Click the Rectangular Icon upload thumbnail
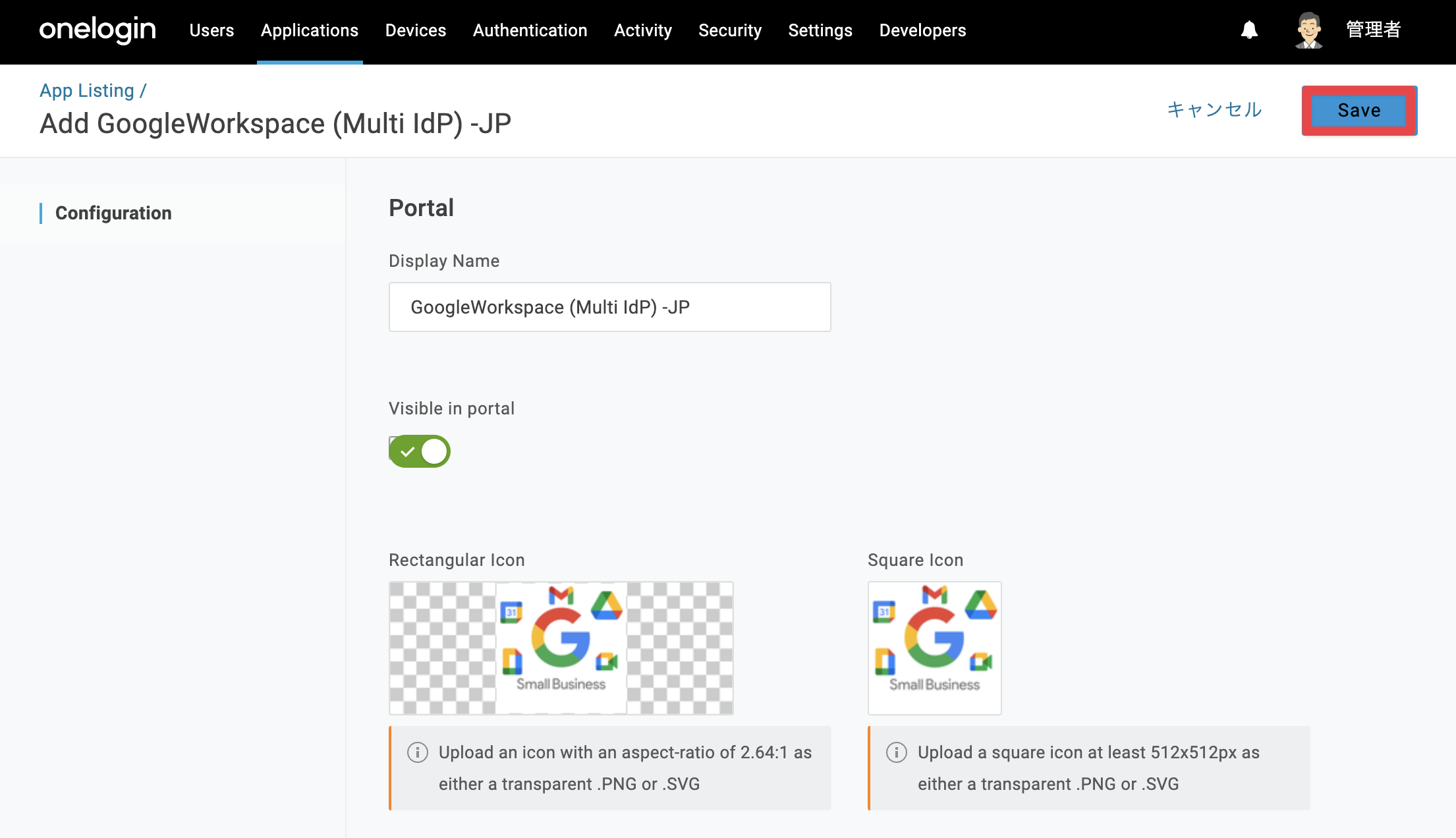The height and width of the screenshot is (838, 1456). click(561, 648)
